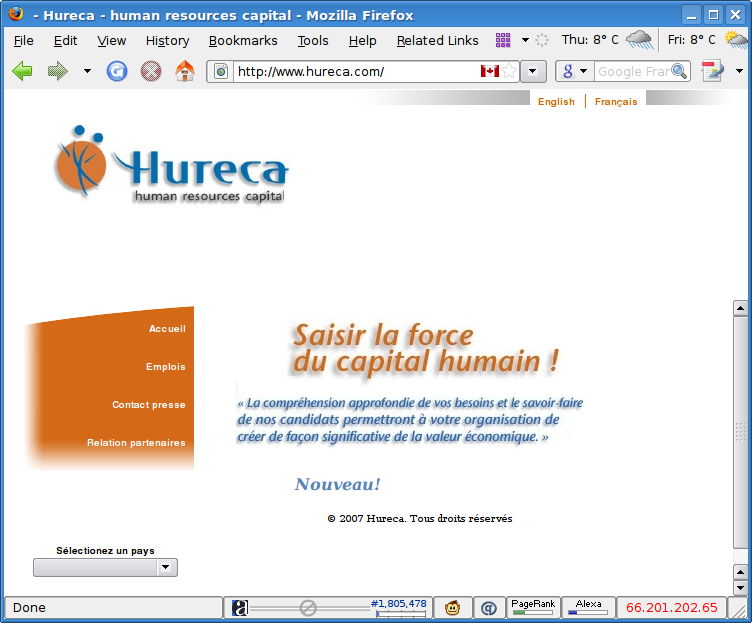The width and height of the screenshot is (752, 623).
Task: Click the Done status text
Action: 29,608
